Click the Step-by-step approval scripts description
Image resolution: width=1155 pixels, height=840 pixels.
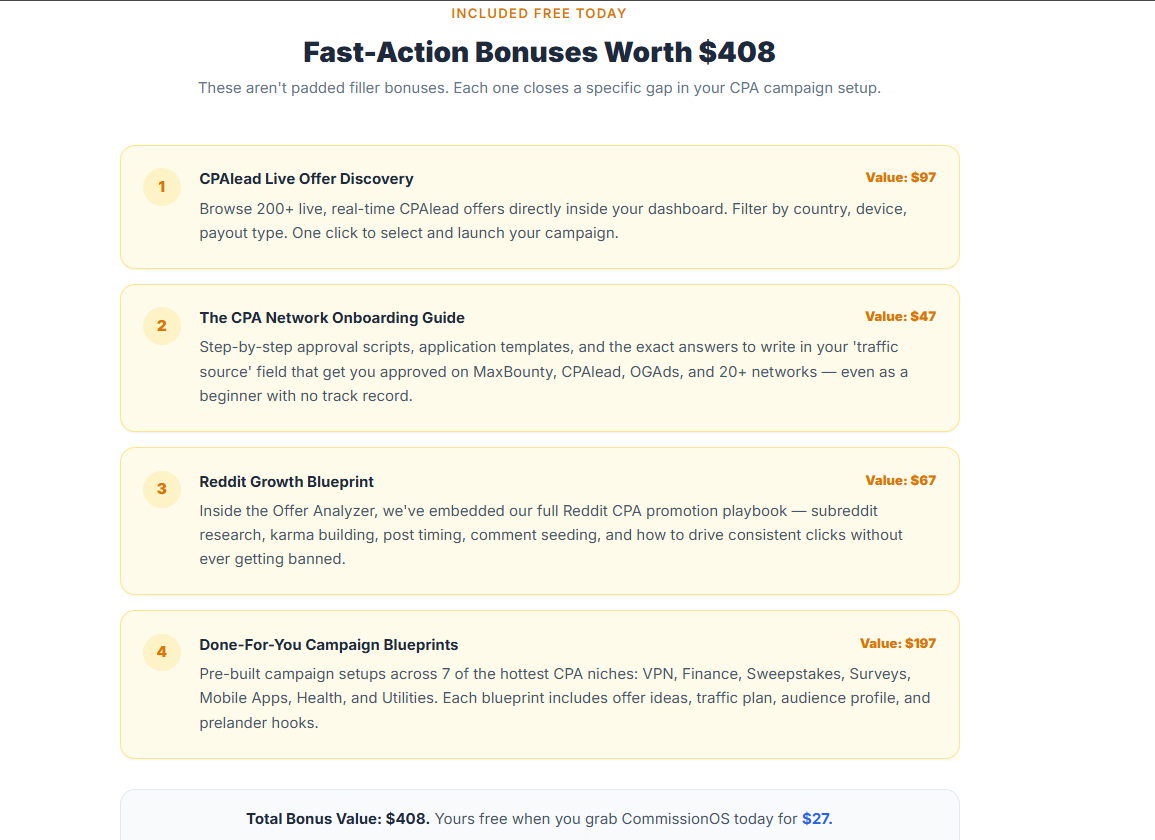click(554, 371)
